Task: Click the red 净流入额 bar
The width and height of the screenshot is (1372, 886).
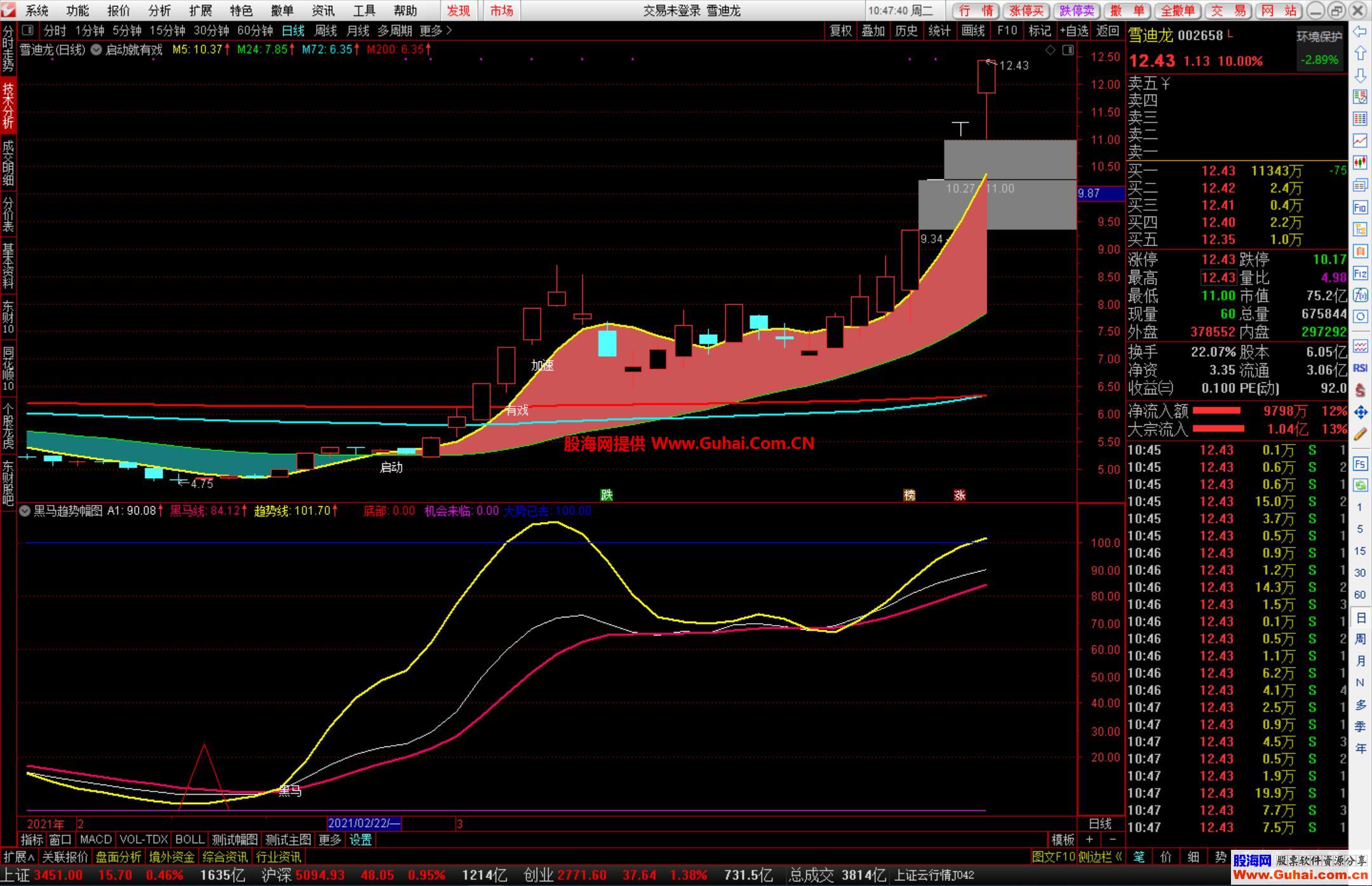Action: (x=1216, y=411)
